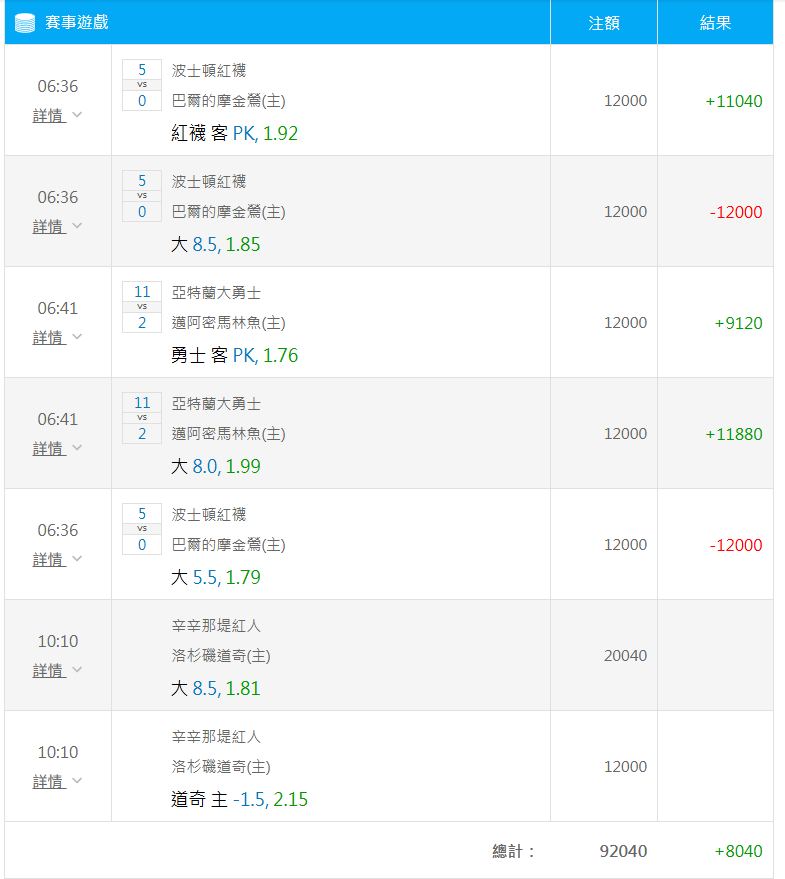Click the 20040 stake amount

click(x=625, y=655)
